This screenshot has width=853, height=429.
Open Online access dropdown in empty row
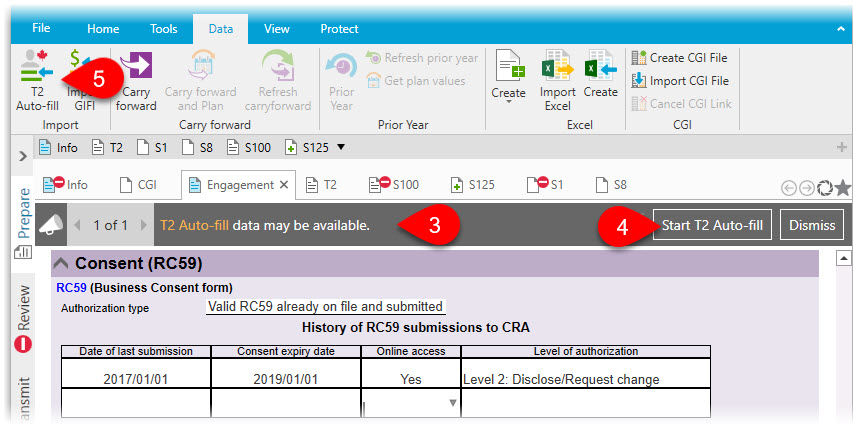452,403
